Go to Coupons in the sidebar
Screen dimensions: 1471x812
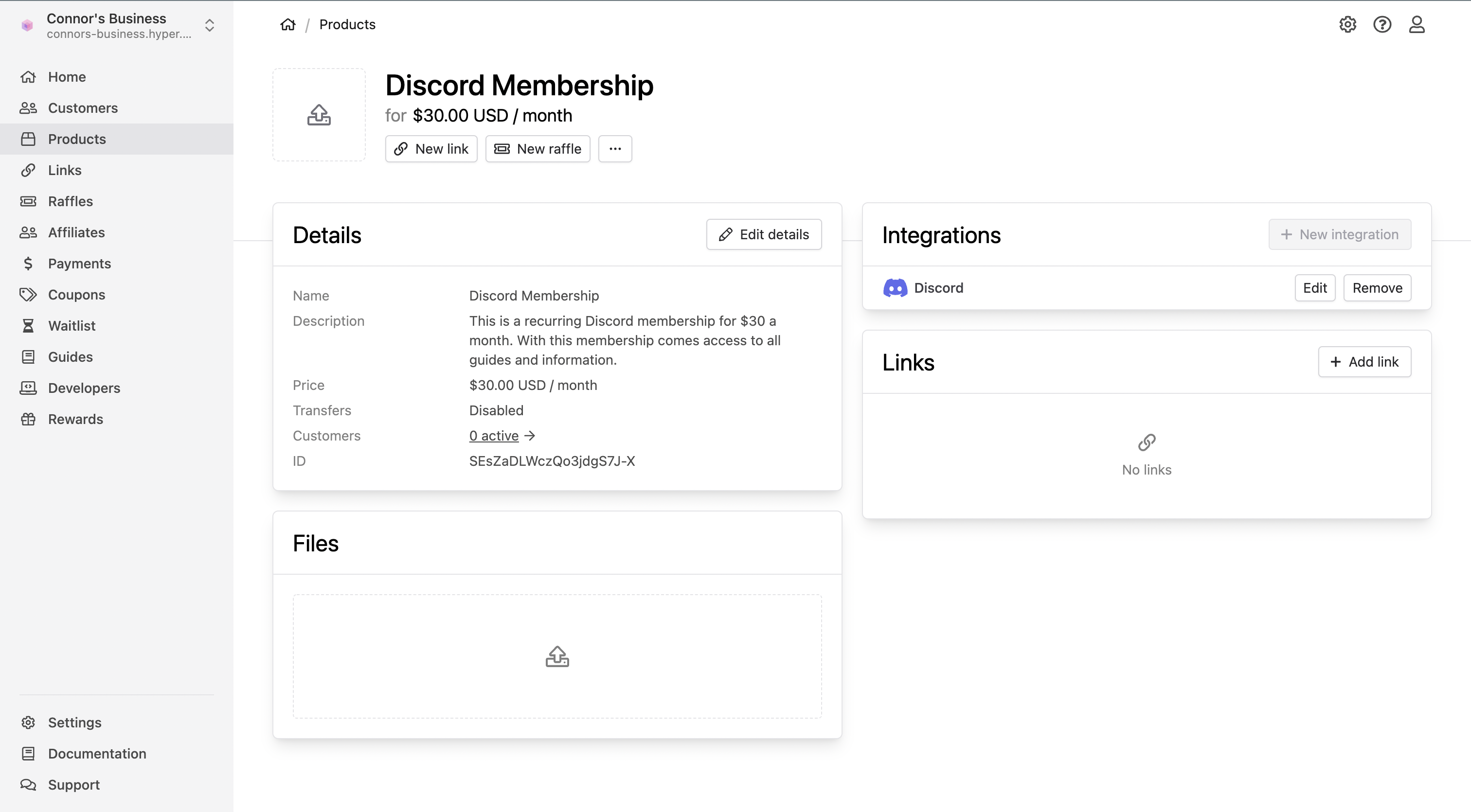[x=76, y=295]
